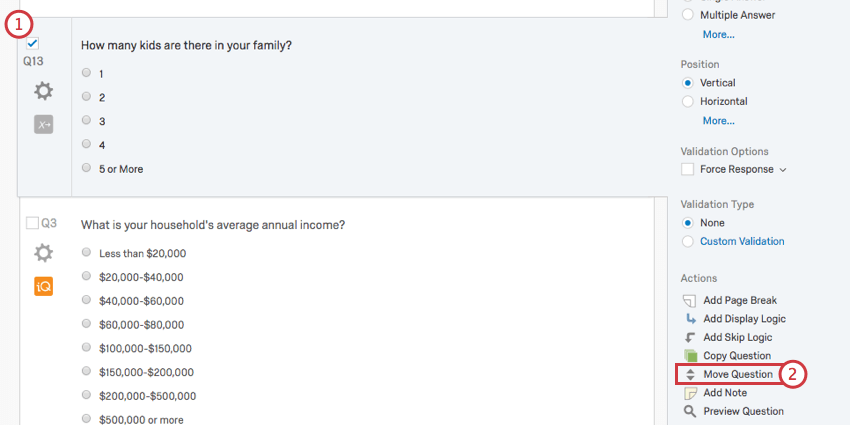Click the Add Page Break icon
This screenshot has height=425, width=850.
point(689,300)
